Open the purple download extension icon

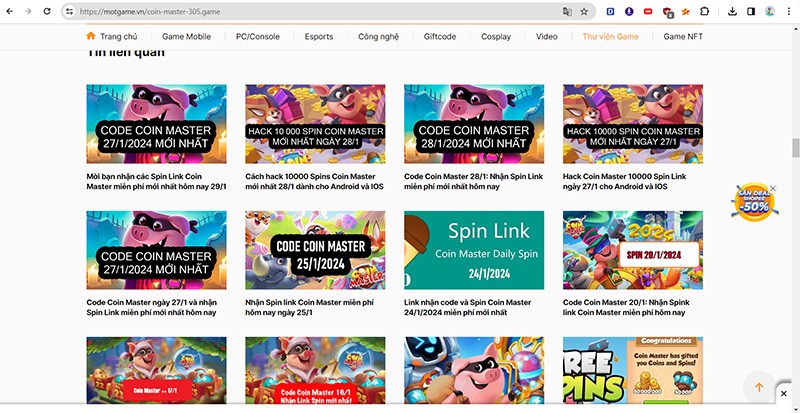[629, 11]
